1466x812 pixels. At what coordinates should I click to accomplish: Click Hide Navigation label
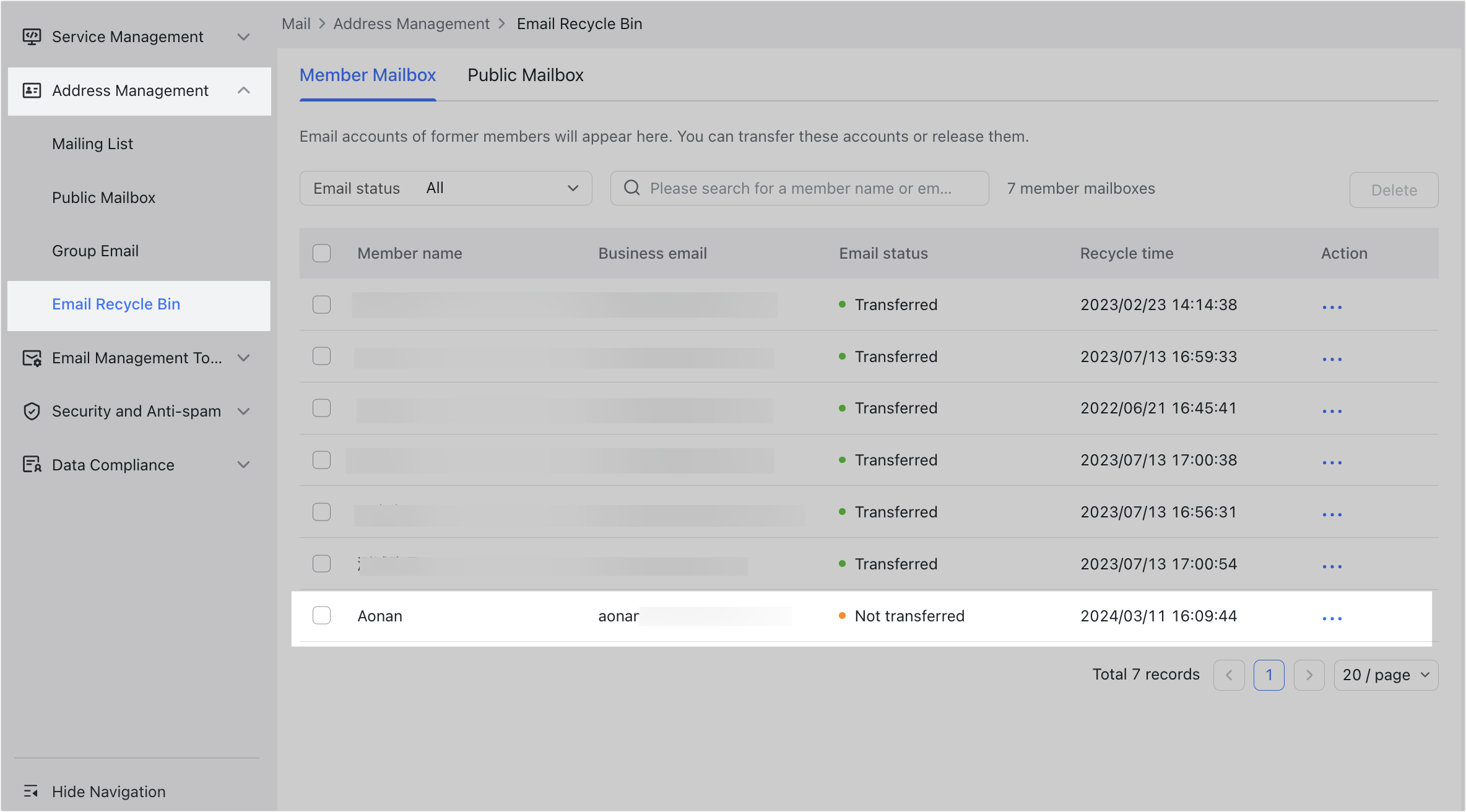point(109,792)
